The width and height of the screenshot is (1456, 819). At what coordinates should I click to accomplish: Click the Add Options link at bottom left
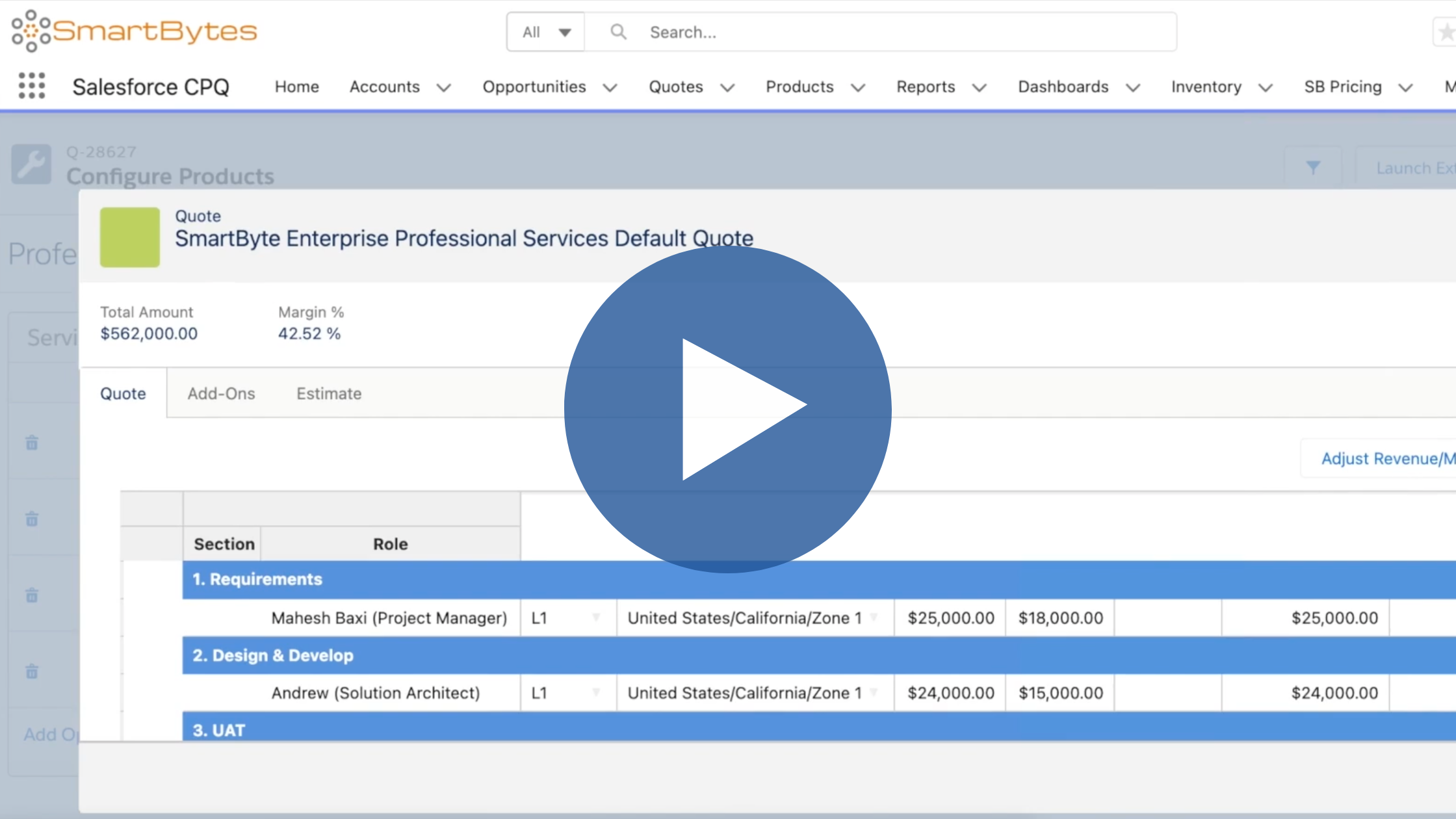(x=51, y=734)
